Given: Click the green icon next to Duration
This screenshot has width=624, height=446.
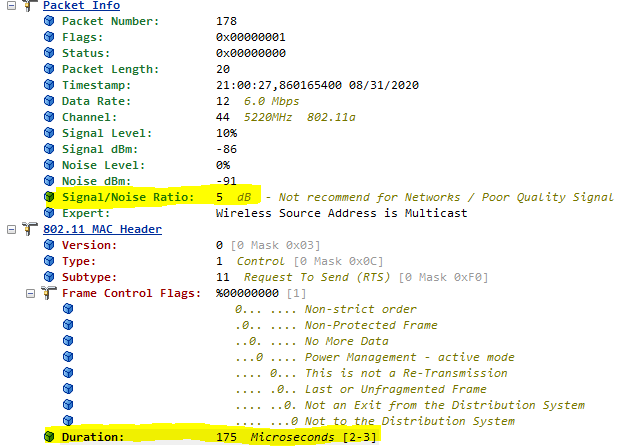Looking at the screenshot, I should 49,437.
